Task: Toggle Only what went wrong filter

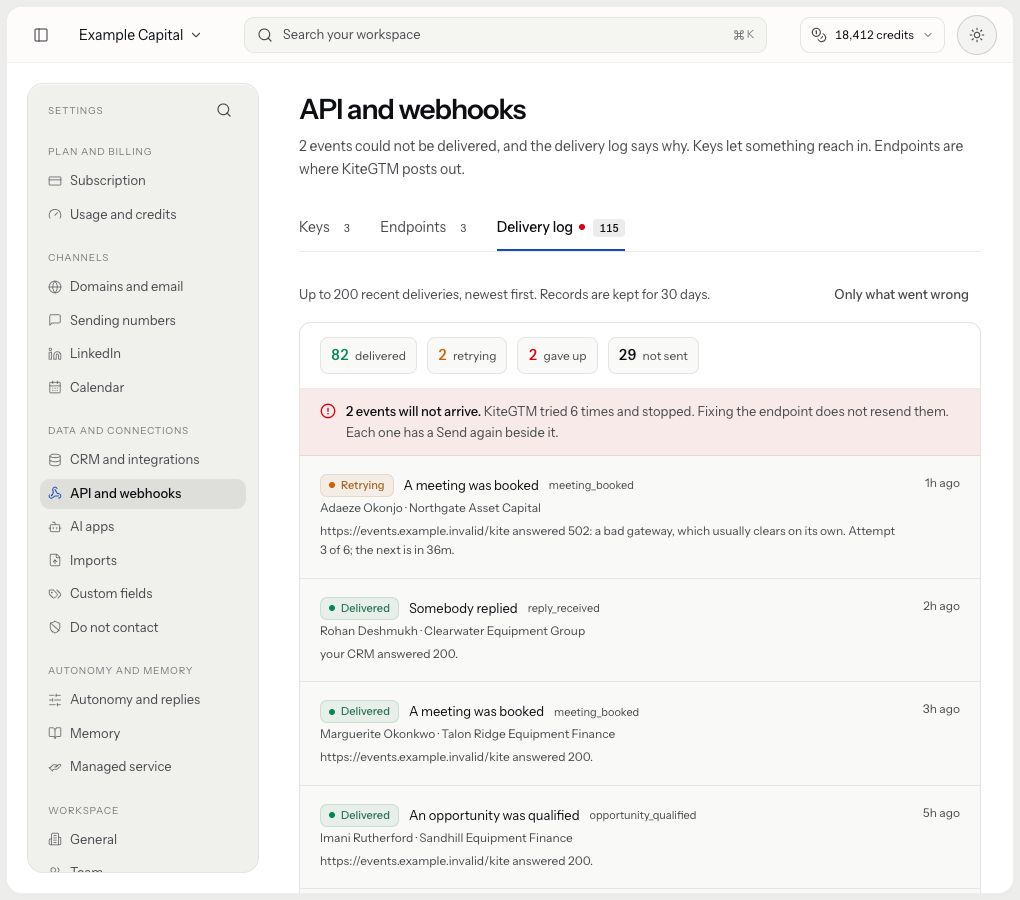Action: click(x=901, y=295)
